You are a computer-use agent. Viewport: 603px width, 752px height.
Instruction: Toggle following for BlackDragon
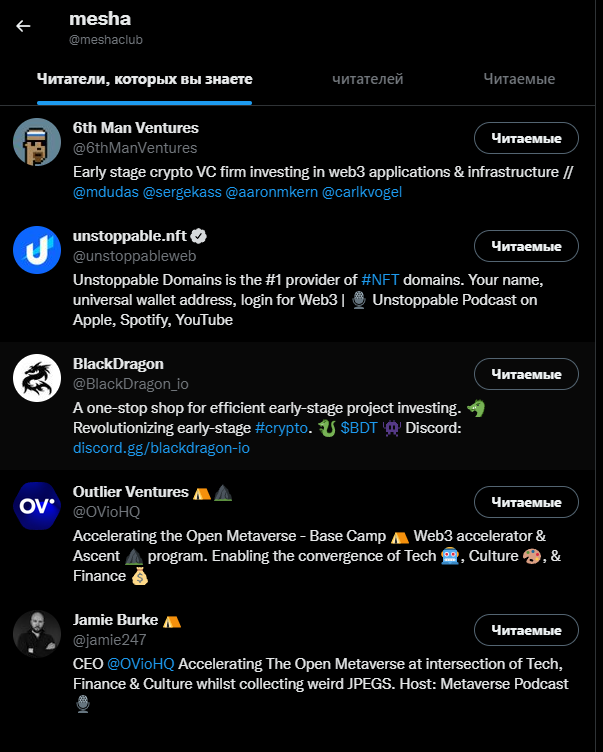(526, 374)
